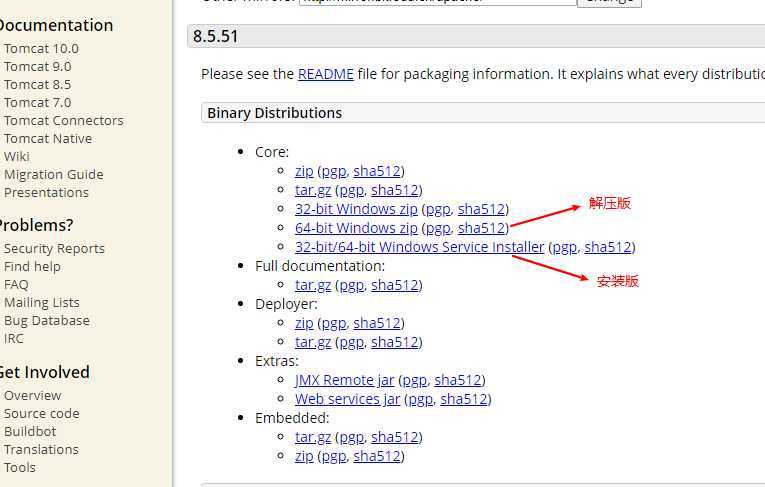Open the FAQ link

tap(16, 284)
